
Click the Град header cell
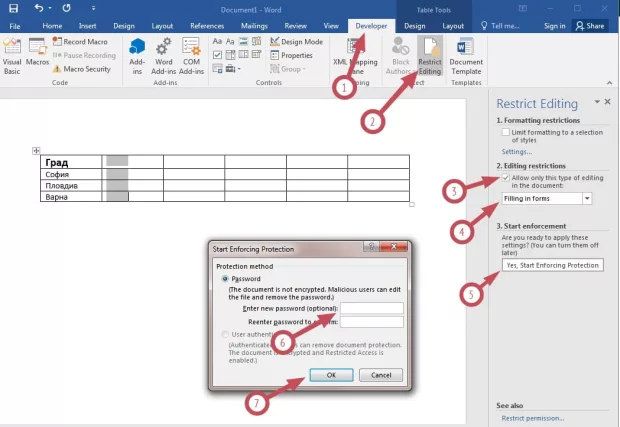71,162
